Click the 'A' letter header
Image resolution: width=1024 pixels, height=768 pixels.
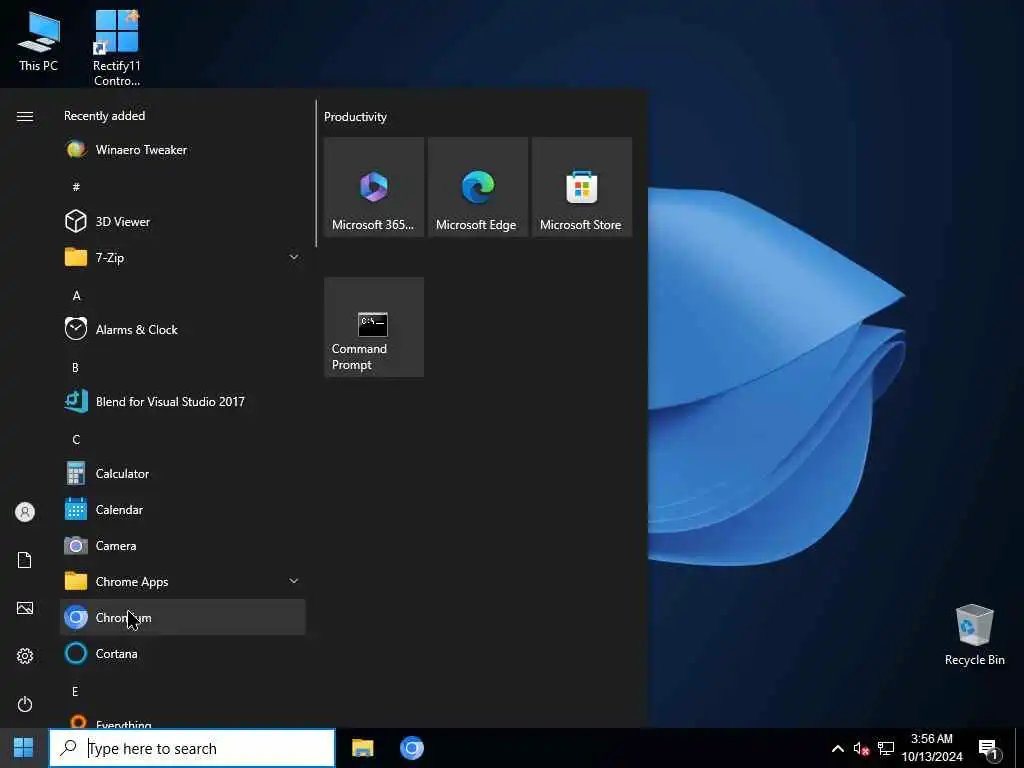point(76,296)
